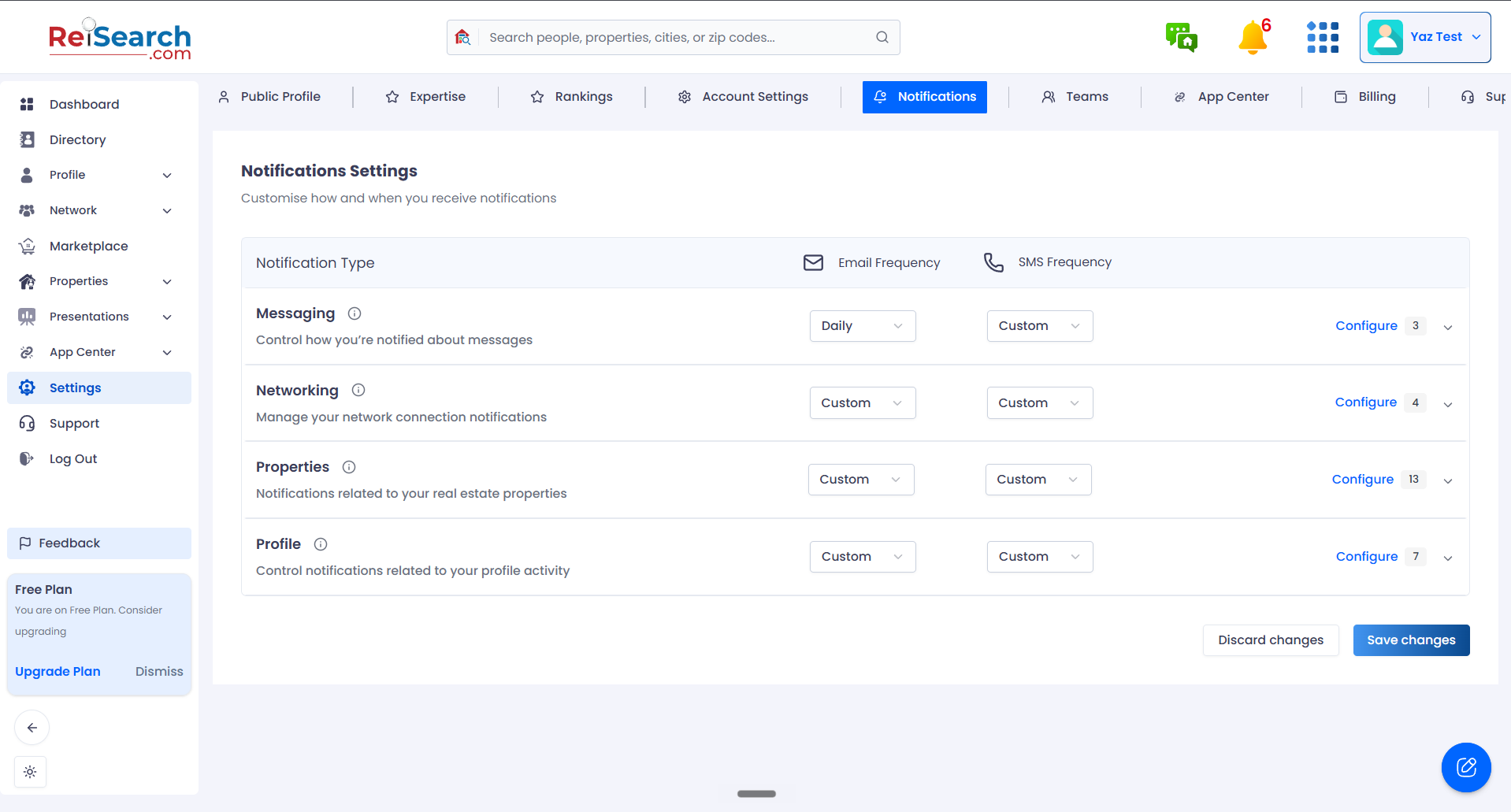
Task: Click Configure link for Networking
Action: (x=1365, y=402)
